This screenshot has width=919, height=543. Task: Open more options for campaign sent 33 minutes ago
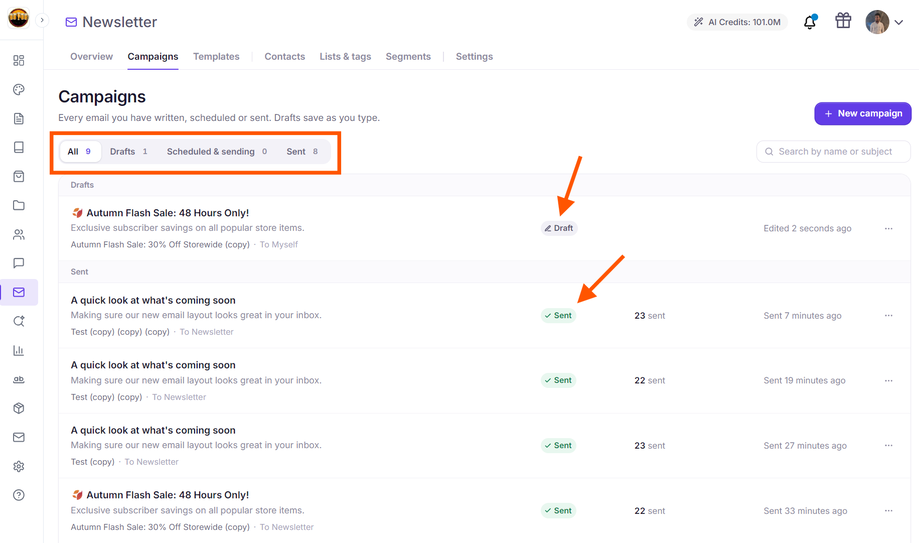[x=889, y=511]
